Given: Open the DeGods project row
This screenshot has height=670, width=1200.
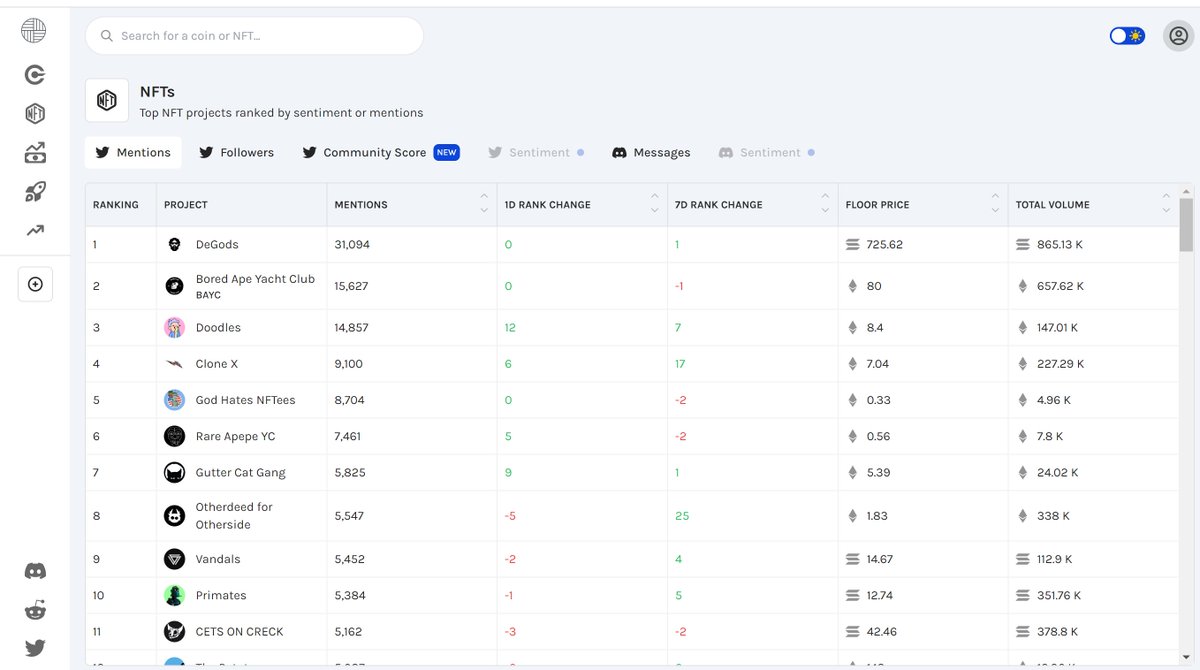Looking at the screenshot, I should tap(632, 244).
